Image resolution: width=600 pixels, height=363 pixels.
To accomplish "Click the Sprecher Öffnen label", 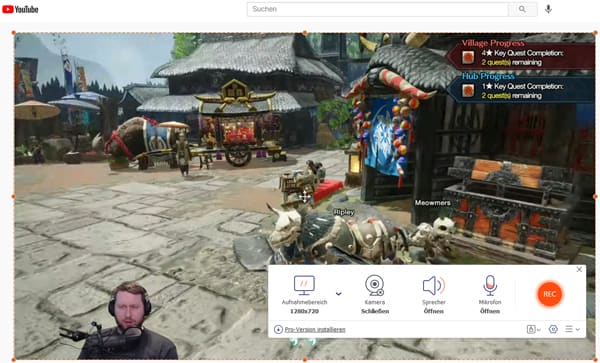I will click(x=434, y=311).
